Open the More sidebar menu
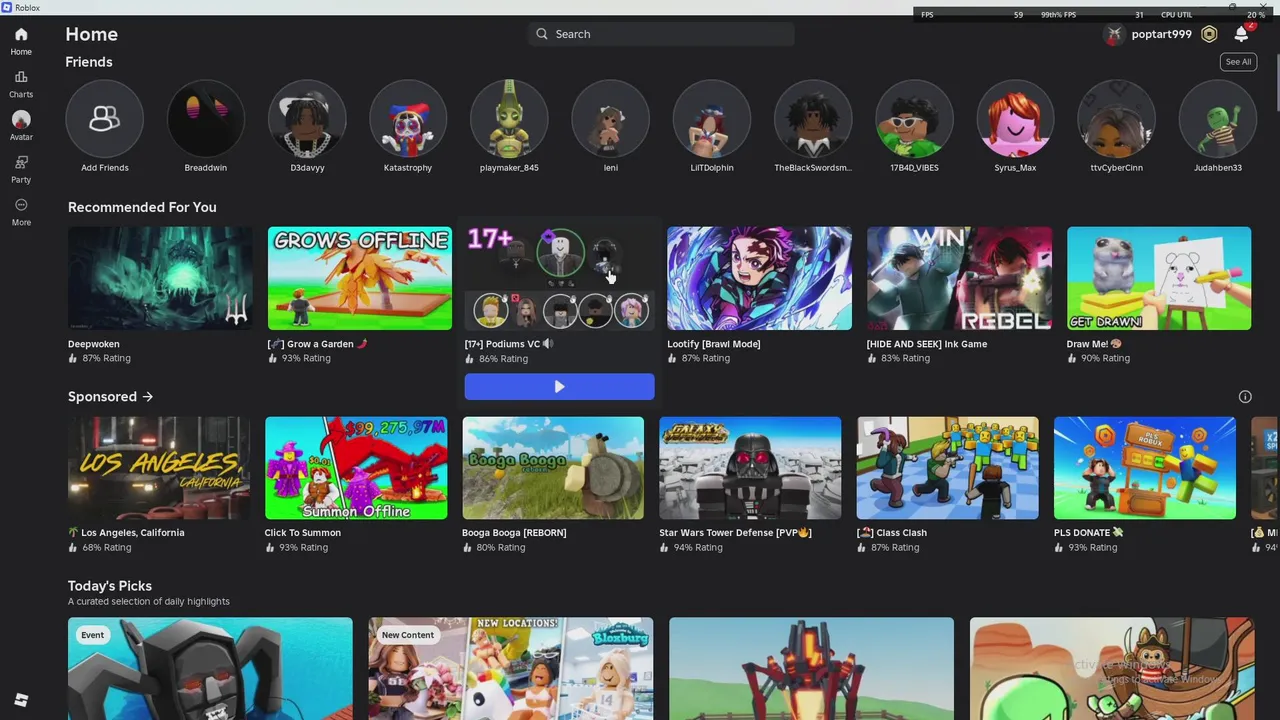This screenshot has height=720, width=1280. point(21,205)
